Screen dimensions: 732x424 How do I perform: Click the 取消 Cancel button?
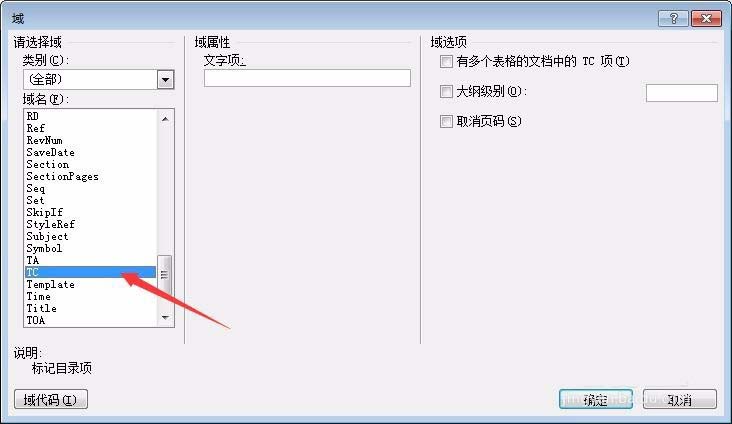click(x=679, y=399)
